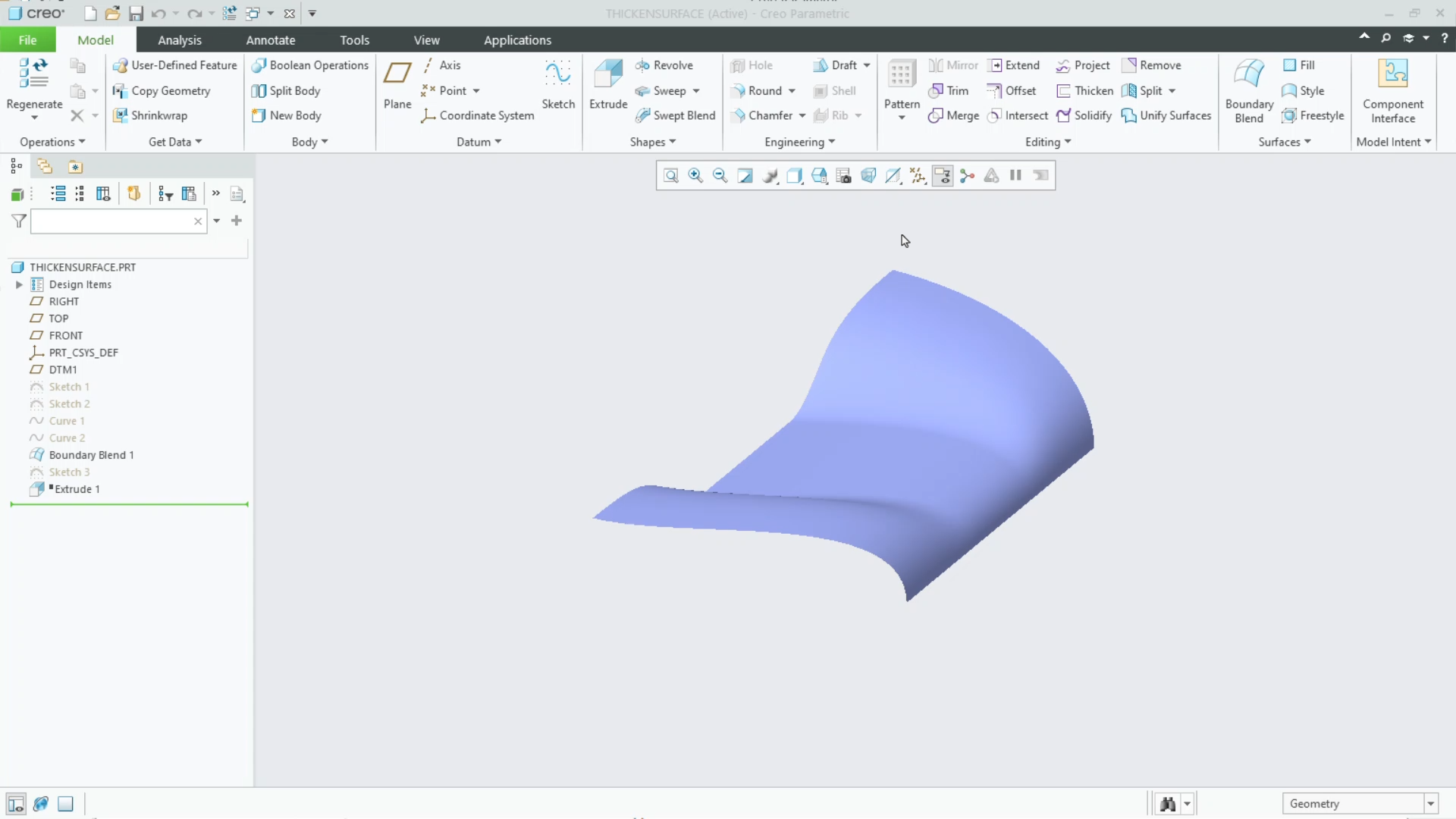Choose the Revolve tool
Screen dimensions: 1456x819
click(x=664, y=65)
